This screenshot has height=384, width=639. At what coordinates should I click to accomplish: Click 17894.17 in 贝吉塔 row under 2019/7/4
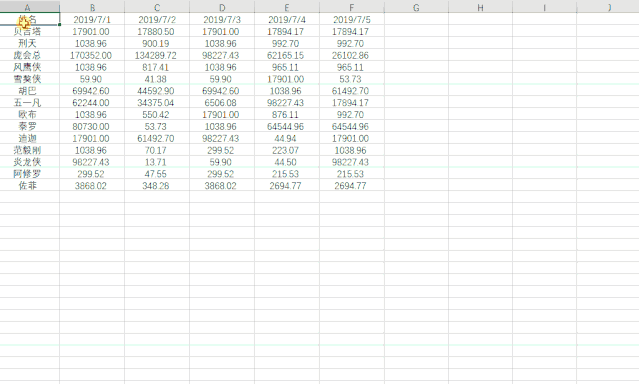(x=287, y=31)
